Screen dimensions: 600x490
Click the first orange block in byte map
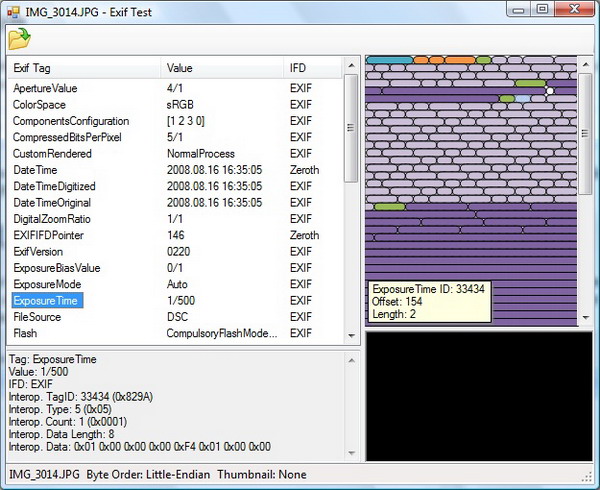click(x=421, y=61)
